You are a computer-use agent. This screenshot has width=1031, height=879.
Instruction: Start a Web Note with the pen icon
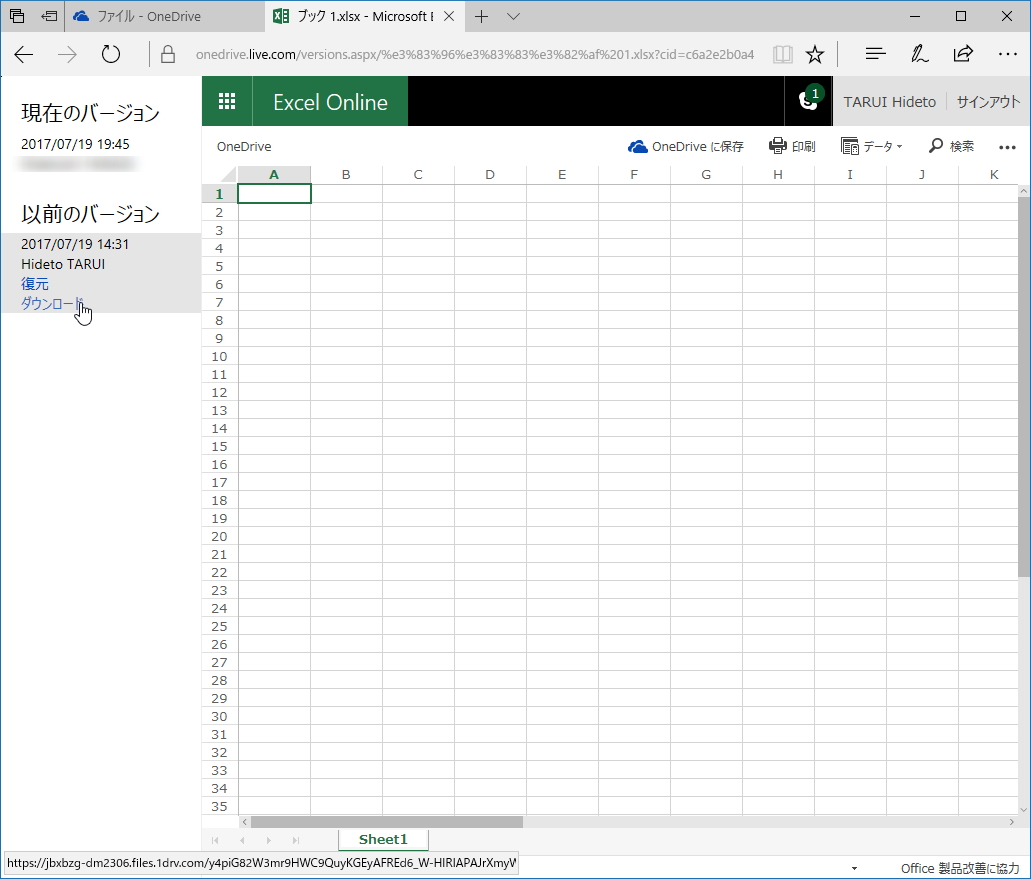coord(919,55)
